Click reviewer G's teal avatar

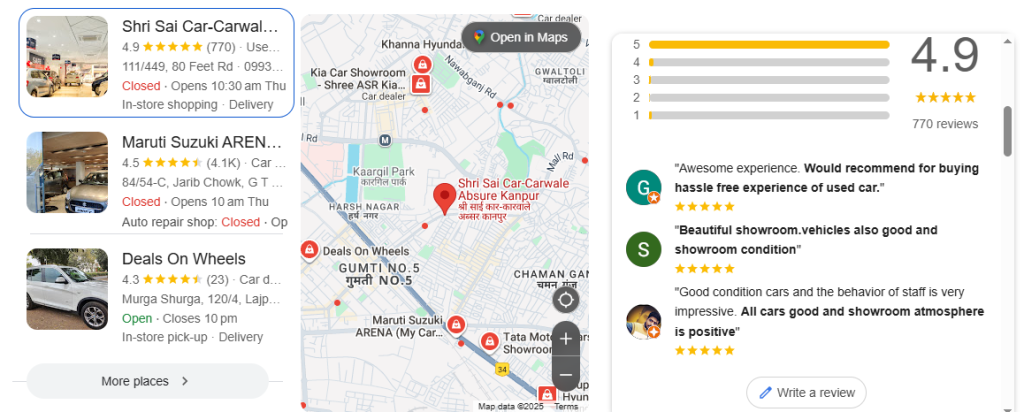pyautogui.click(x=643, y=187)
